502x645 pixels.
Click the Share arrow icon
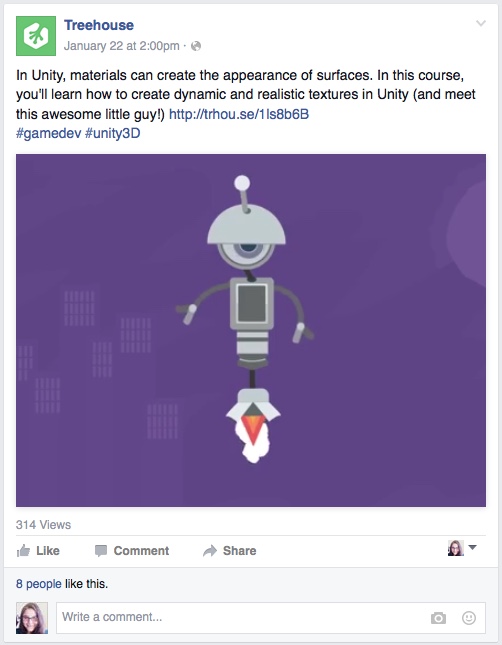click(x=210, y=551)
